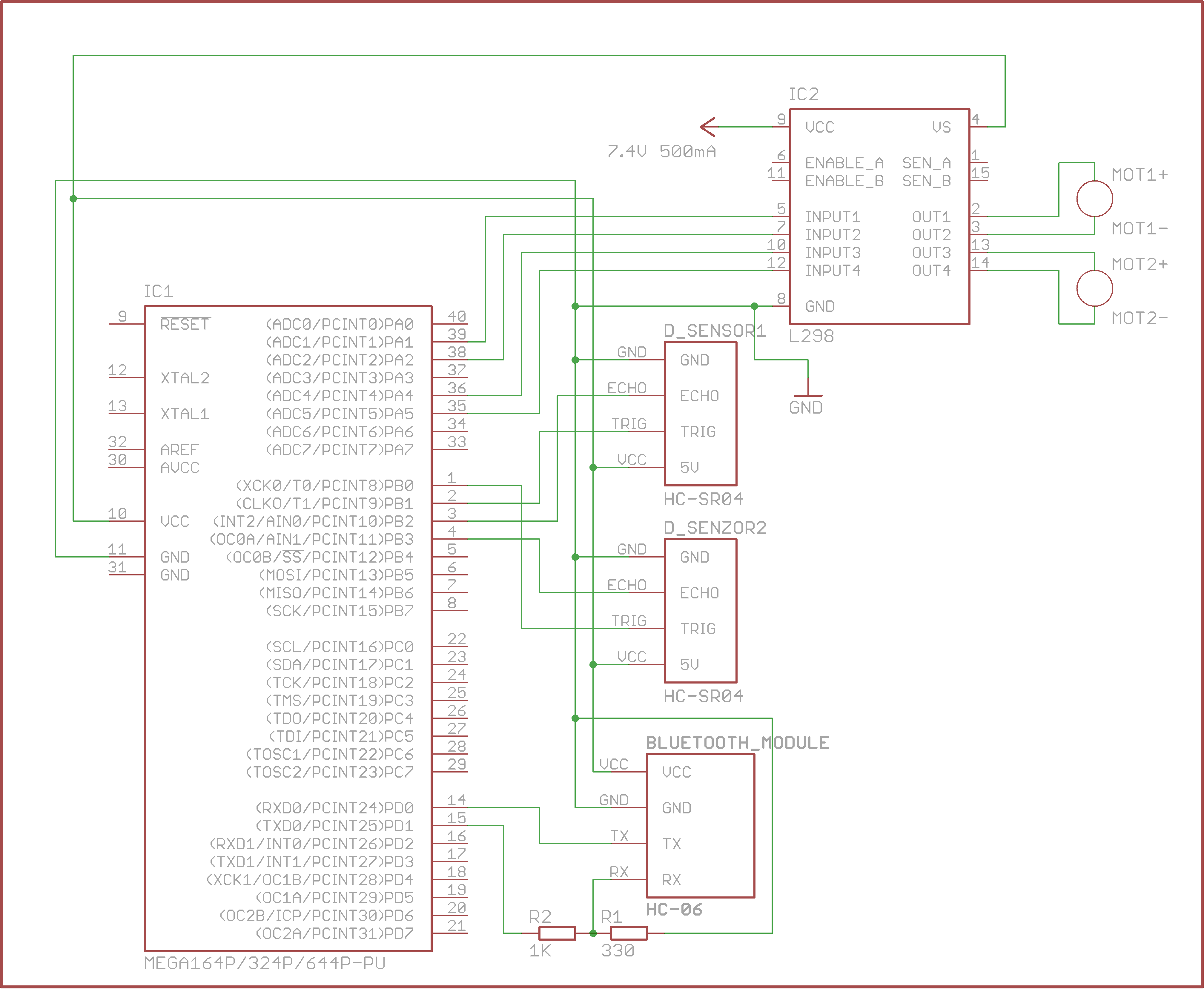Click the XTAL2 pin name
This screenshot has height=989, width=1204.
coord(185,378)
